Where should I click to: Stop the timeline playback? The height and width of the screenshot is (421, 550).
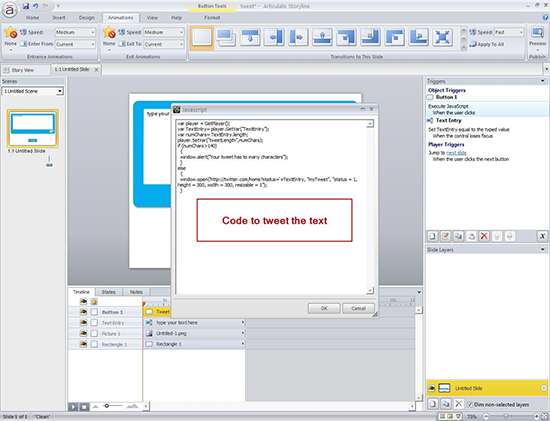click(x=84, y=407)
